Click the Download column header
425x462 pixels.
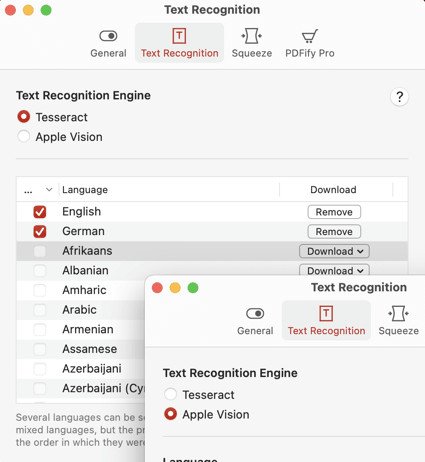[333, 190]
